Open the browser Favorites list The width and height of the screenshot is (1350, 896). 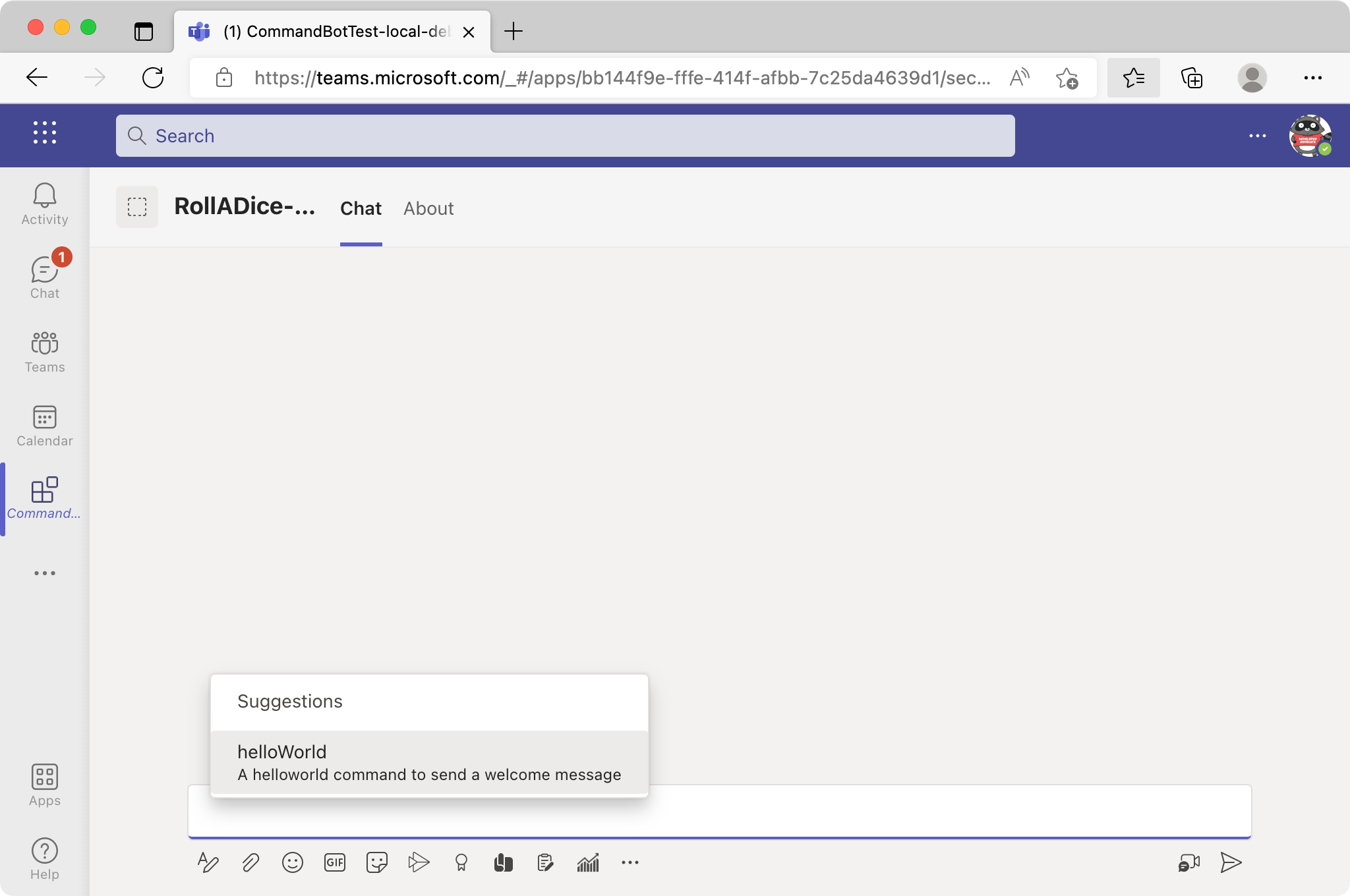[1134, 78]
